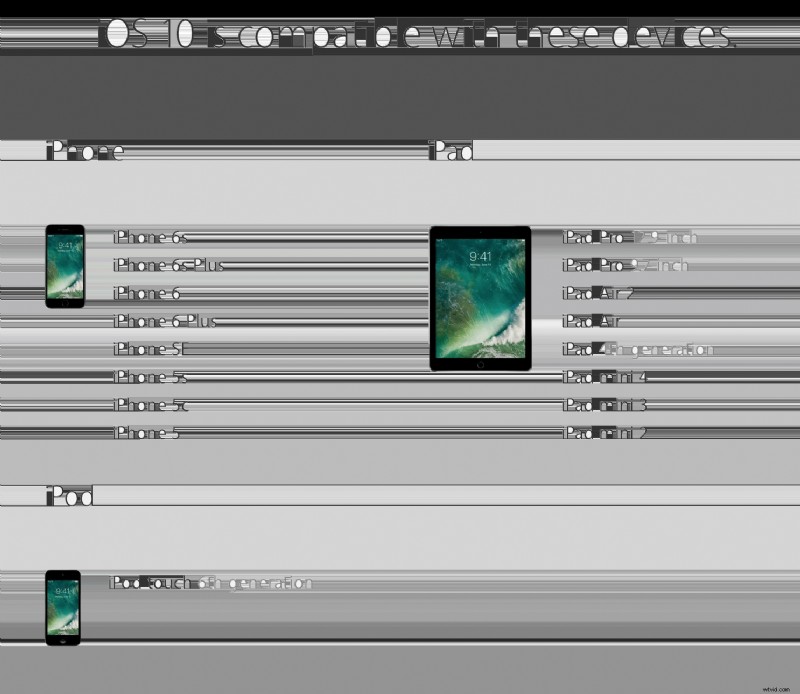Click the iPad device image

coord(480,298)
